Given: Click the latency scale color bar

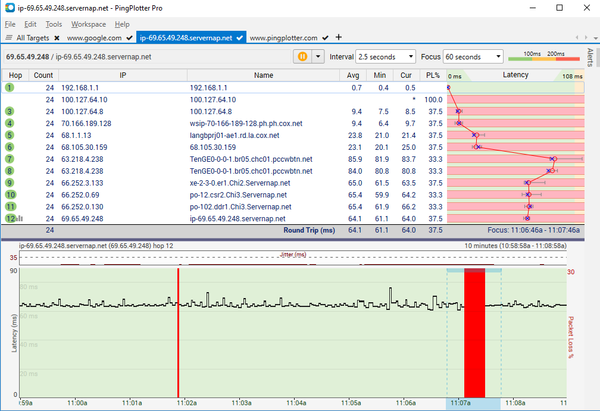Looking at the screenshot, I should (x=544, y=59).
